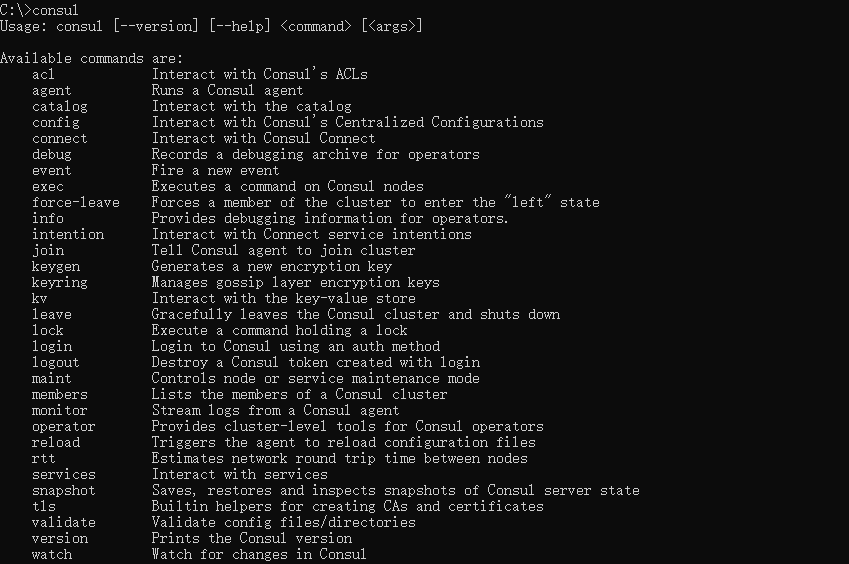Click the 'keyring' command entry
Screen dimensions: 849x564
tap(59, 282)
